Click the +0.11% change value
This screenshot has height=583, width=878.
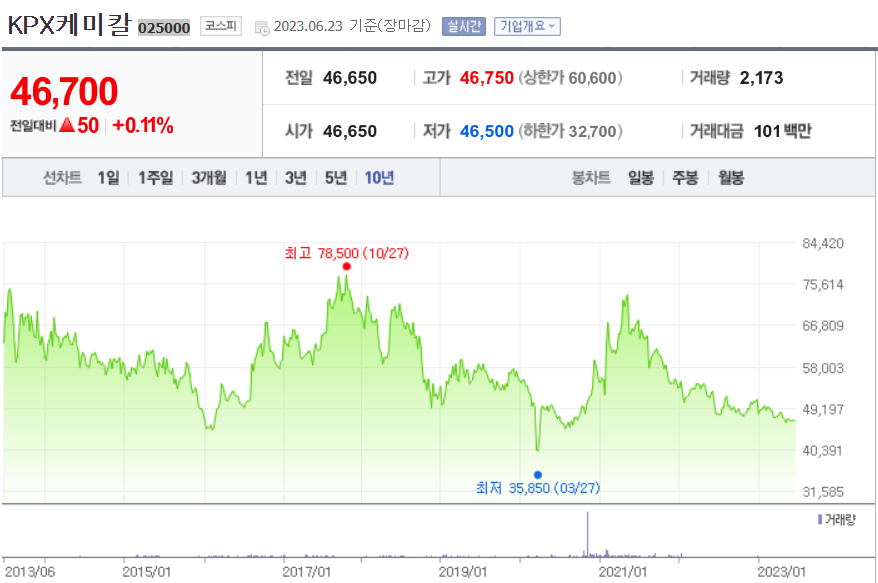coord(143,125)
